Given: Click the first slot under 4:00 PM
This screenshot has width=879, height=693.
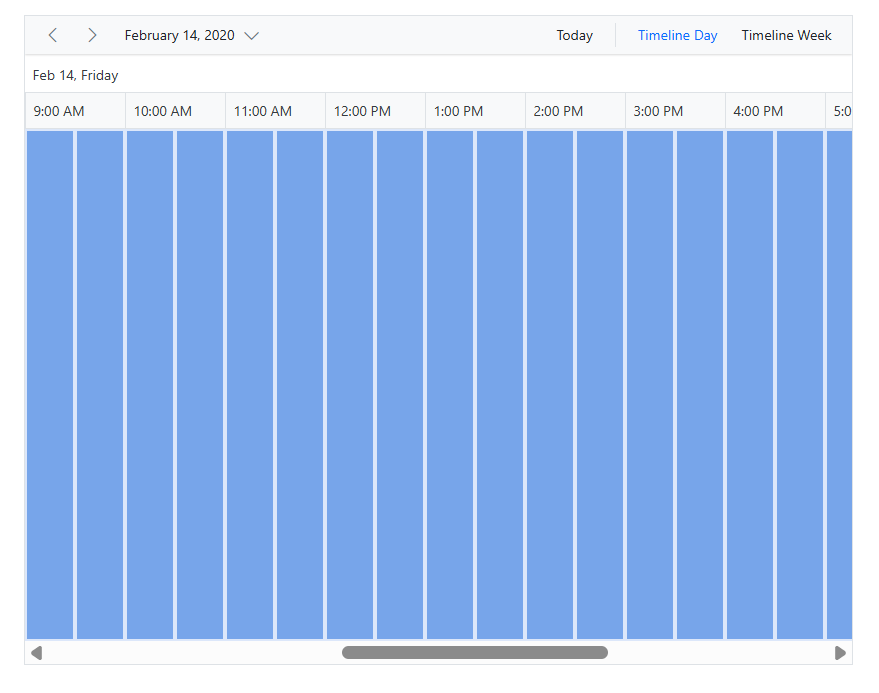Looking at the screenshot, I should tap(750, 385).
